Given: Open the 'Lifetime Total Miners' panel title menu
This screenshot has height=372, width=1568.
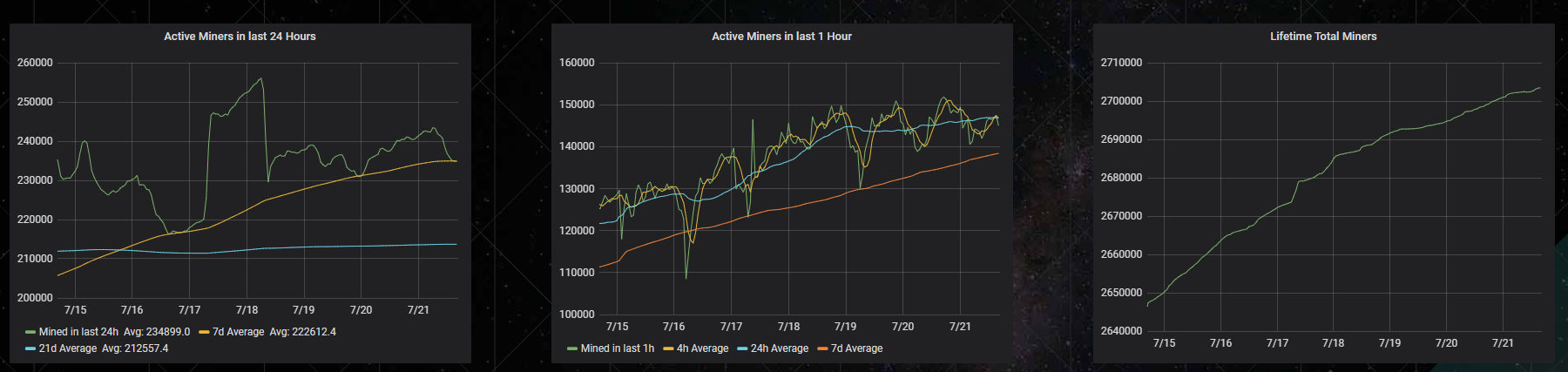Looking at the screenshot, I should click(1323, 37).
